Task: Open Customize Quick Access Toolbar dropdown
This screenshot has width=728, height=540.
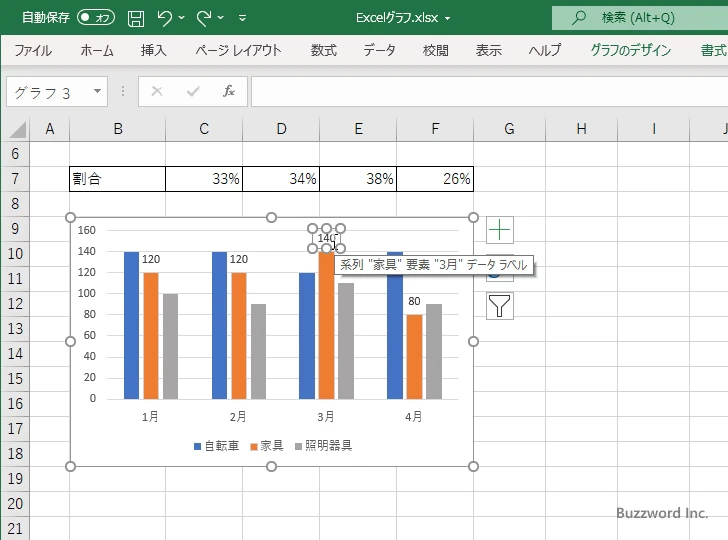Action: [242, 18]
